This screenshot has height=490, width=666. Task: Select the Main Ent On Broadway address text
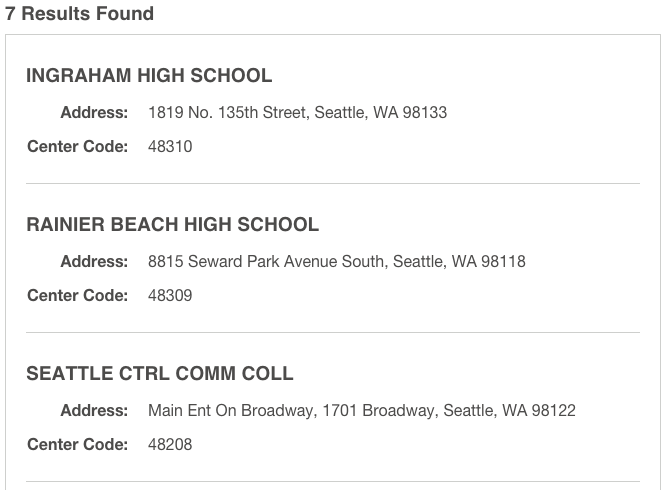point(361,411)
